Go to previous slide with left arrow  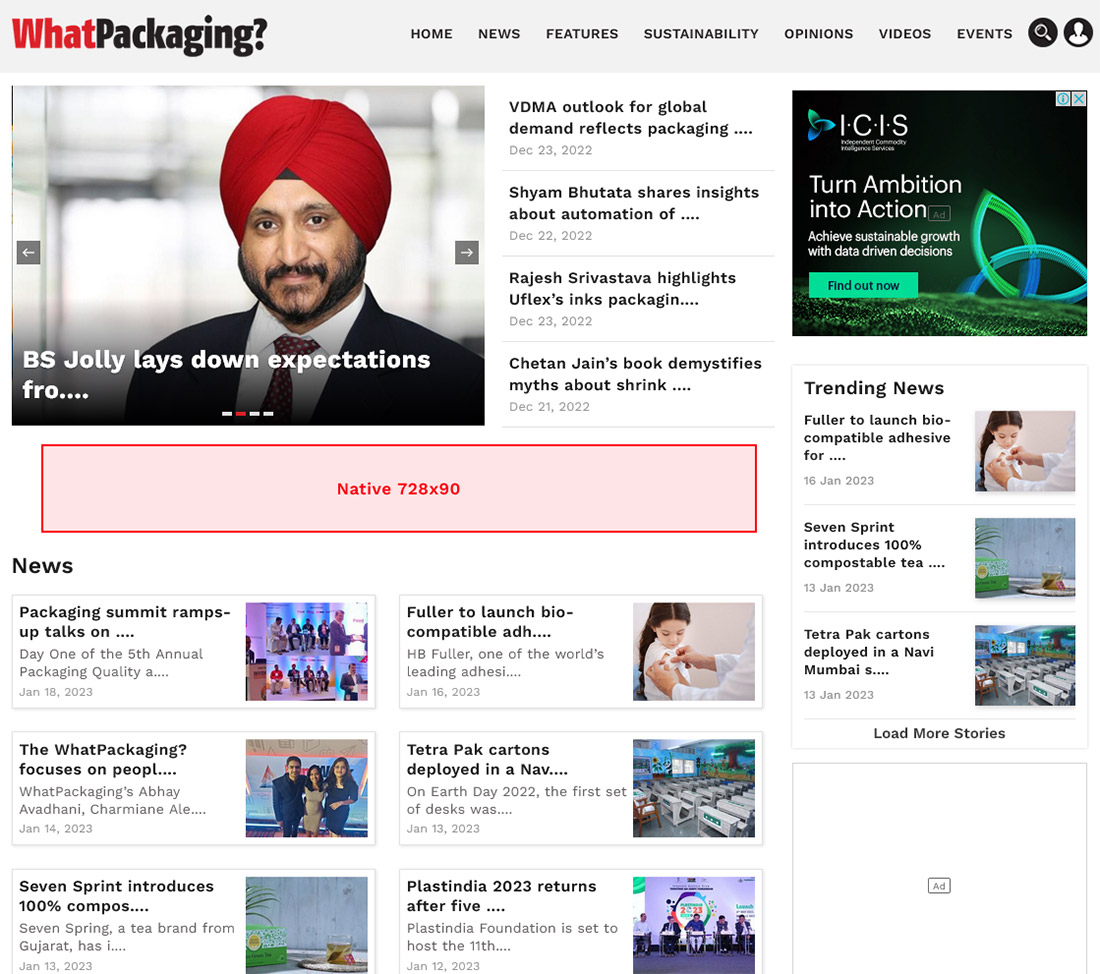point(28,253)
